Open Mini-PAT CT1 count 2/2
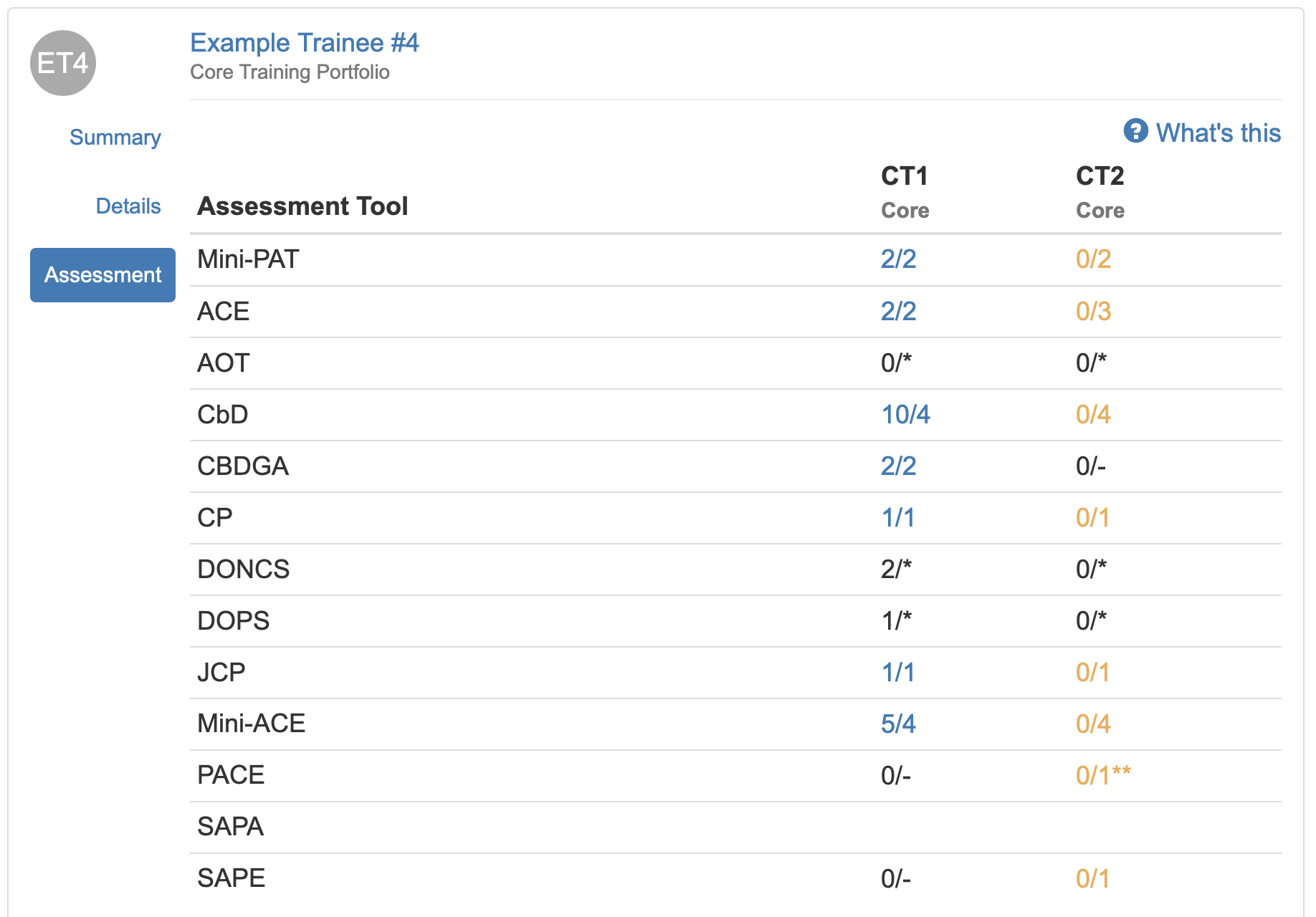This screenshot has height=917, width=1316. coord(898,259)
